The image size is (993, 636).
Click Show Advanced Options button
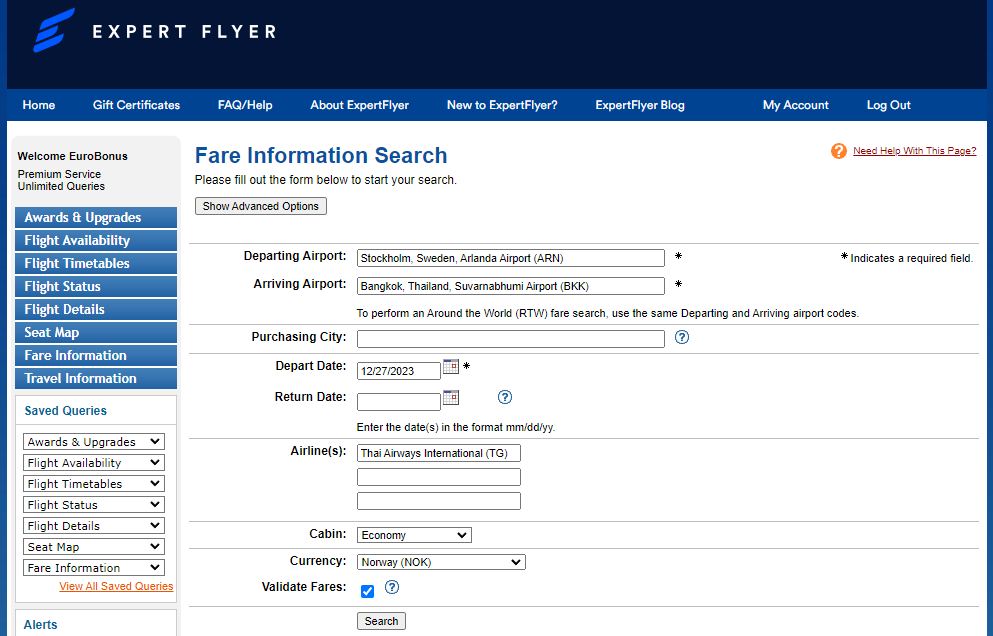(261, 206)
